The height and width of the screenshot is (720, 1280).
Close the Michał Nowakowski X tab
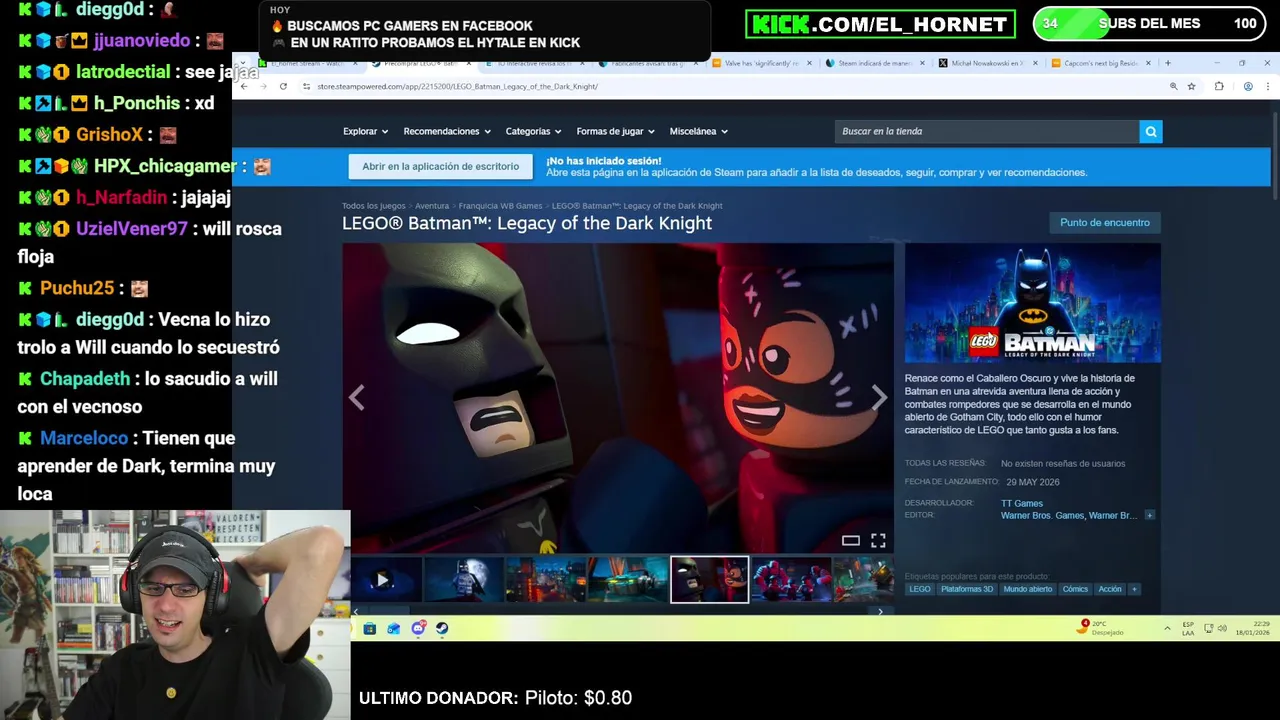[x=1035, y=63]
